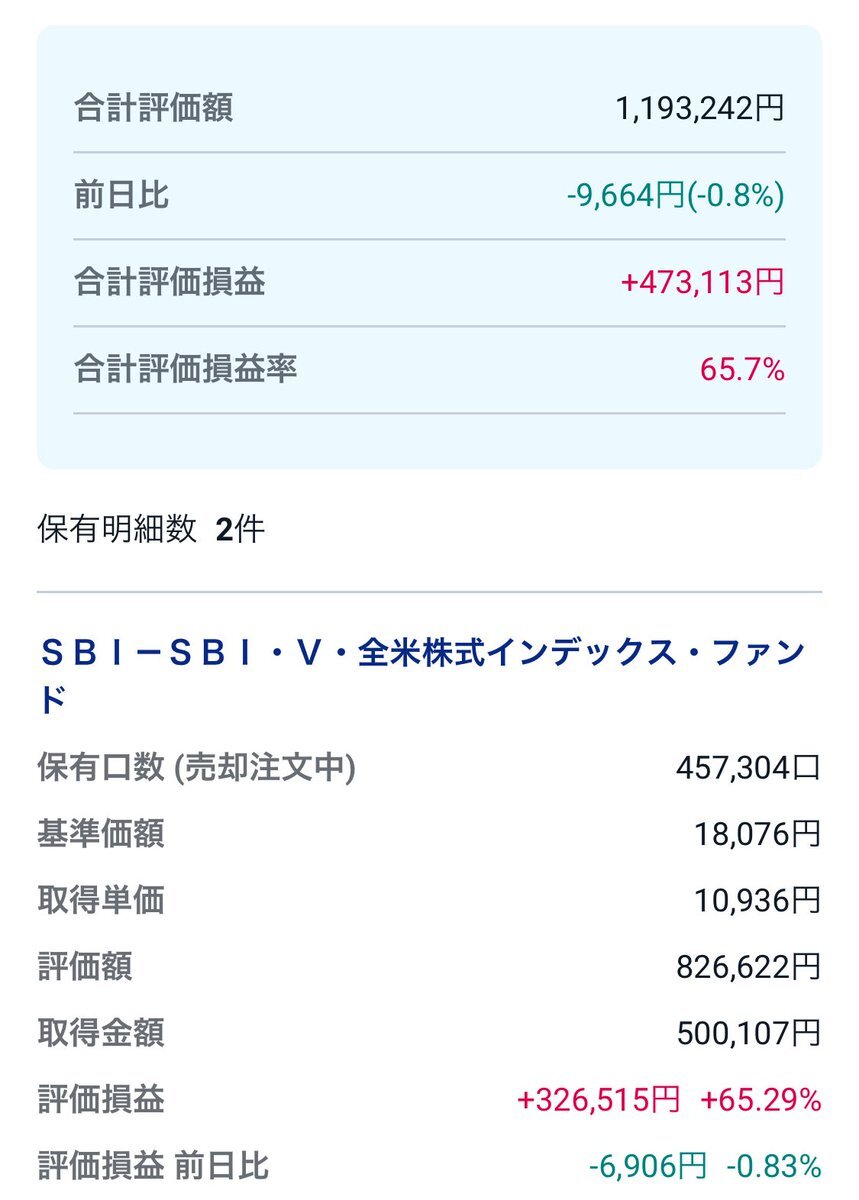Click the 65.7% total return rate

742,370
